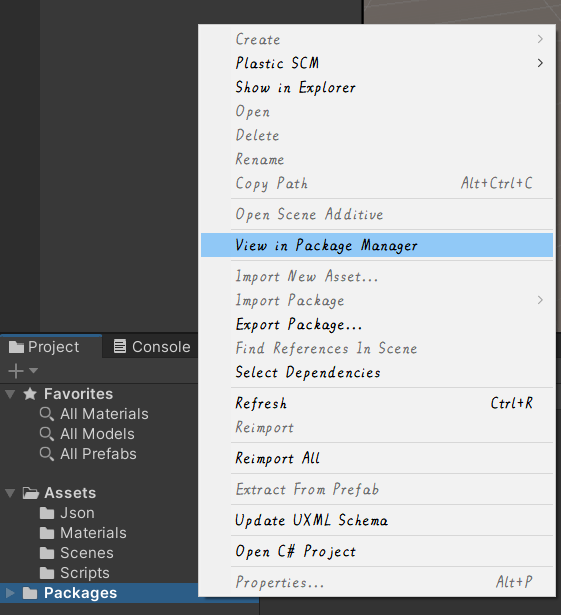The width and height of the screenshot is (561, 615).
Task: Click Plastic SCM menu entry
Action: [x=377, y=63]
